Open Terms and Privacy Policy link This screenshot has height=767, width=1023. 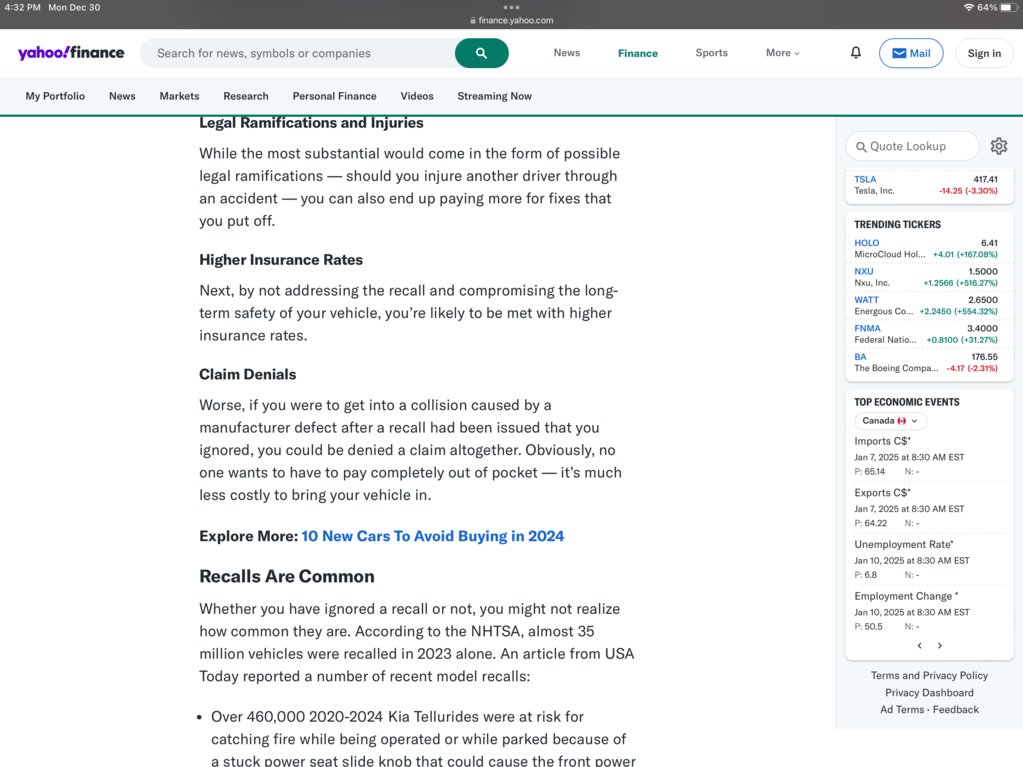point(929,676)
